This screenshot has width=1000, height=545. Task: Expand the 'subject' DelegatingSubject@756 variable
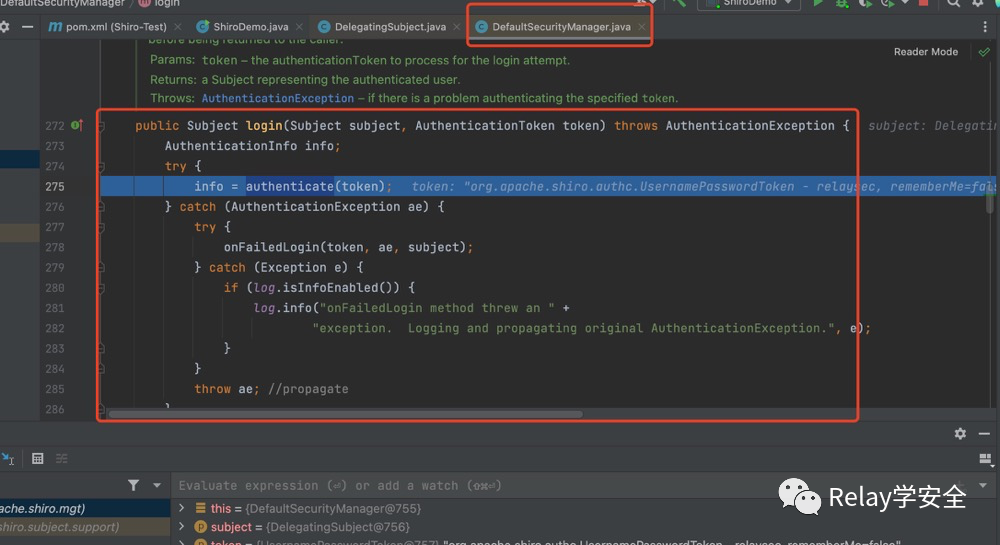click(182, 527)
